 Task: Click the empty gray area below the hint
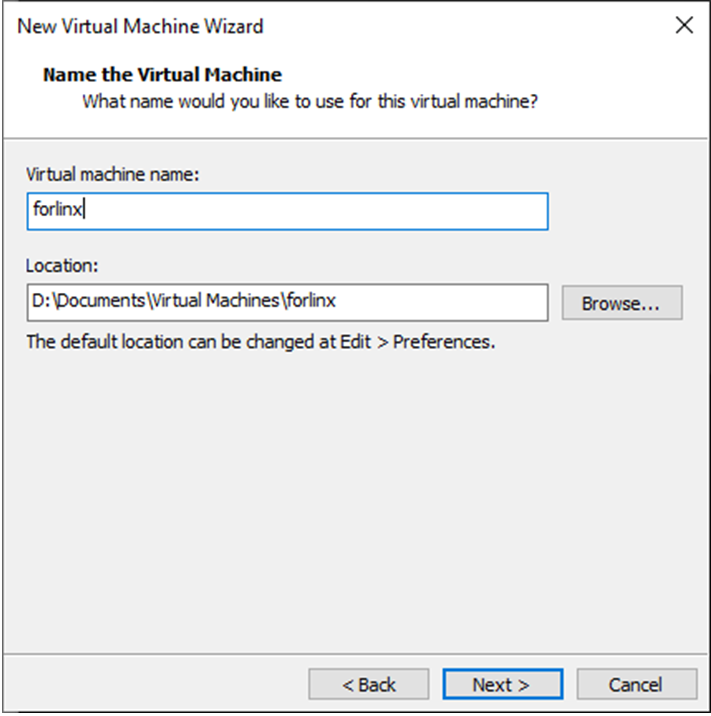click(355, 500)
